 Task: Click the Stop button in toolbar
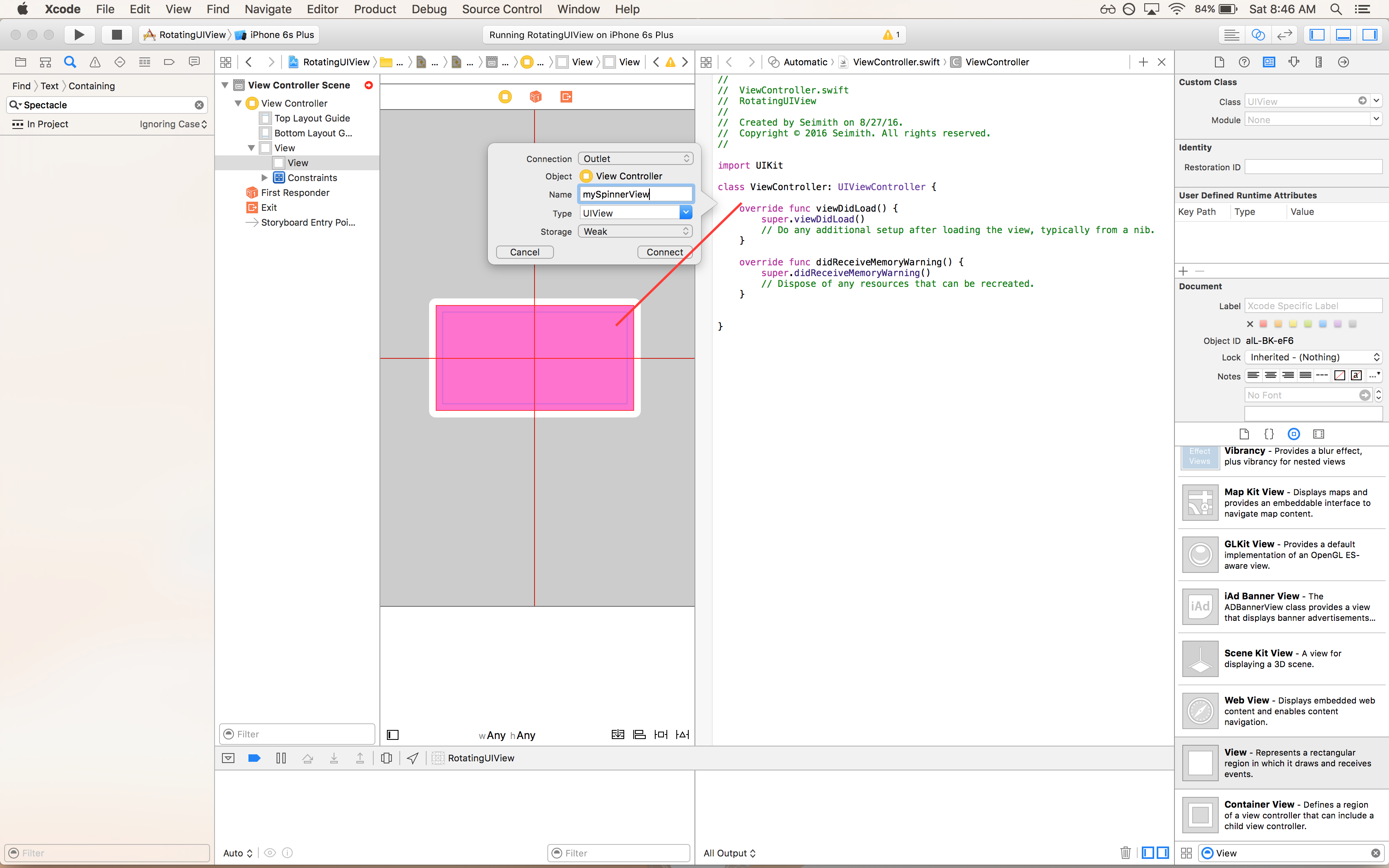tap(117, 34)
